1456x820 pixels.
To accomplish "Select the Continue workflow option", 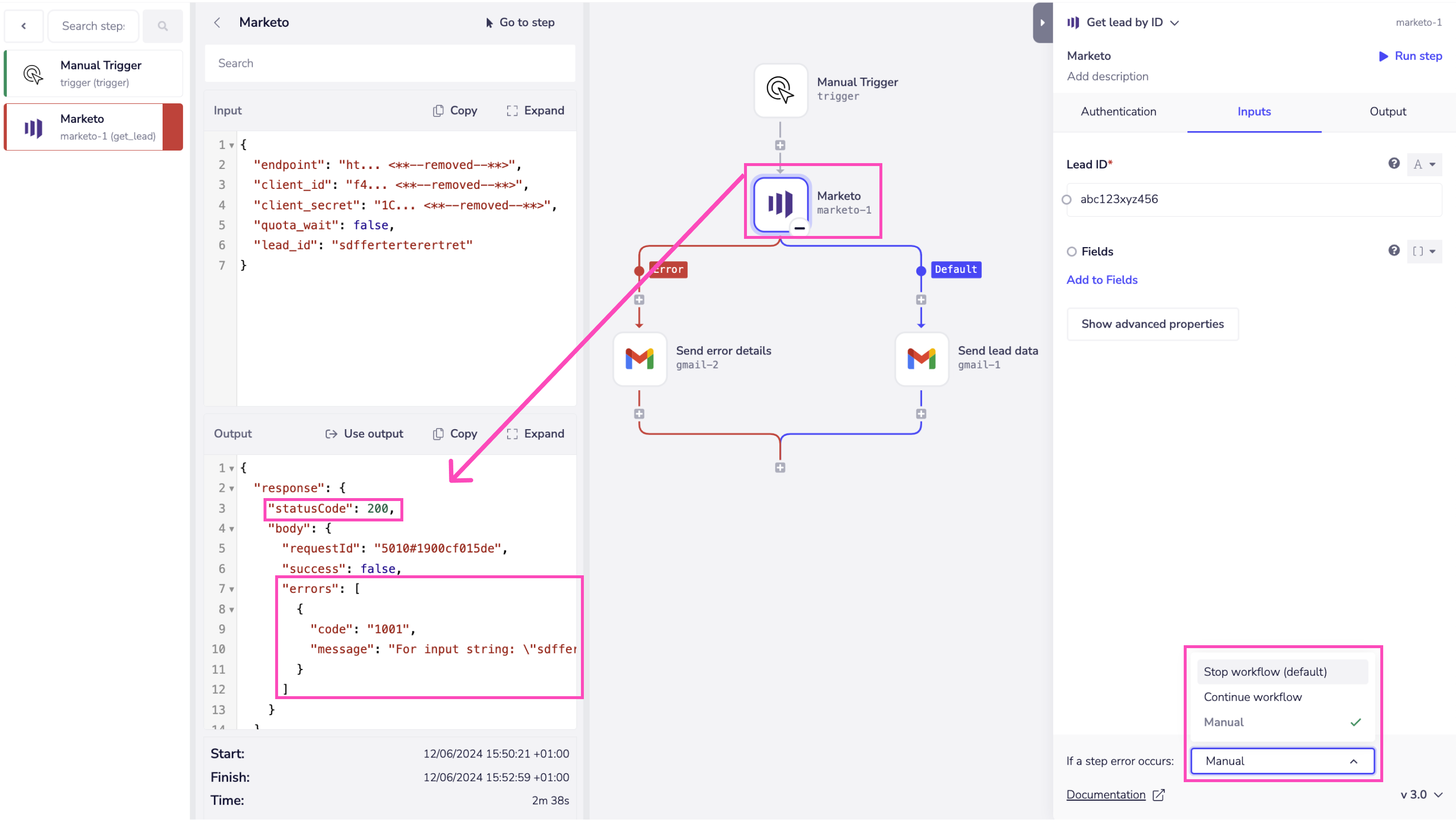I will 1253,697.
